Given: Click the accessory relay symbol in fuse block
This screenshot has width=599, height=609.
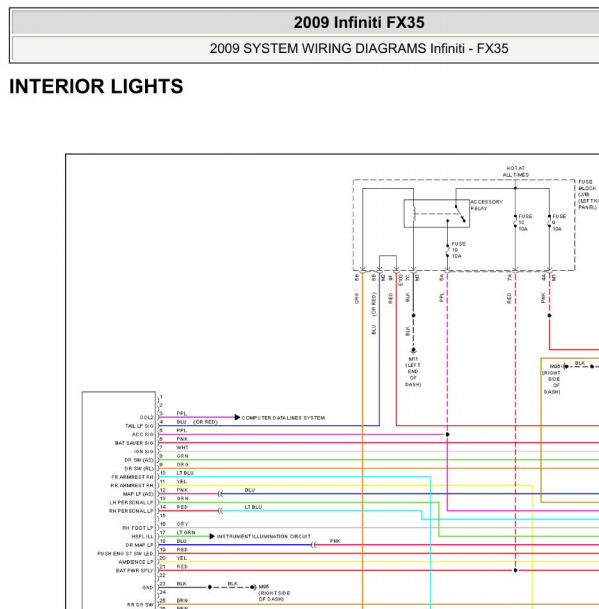Looking at the screenshot, I should pyautogui.click(x=437, y=213).
